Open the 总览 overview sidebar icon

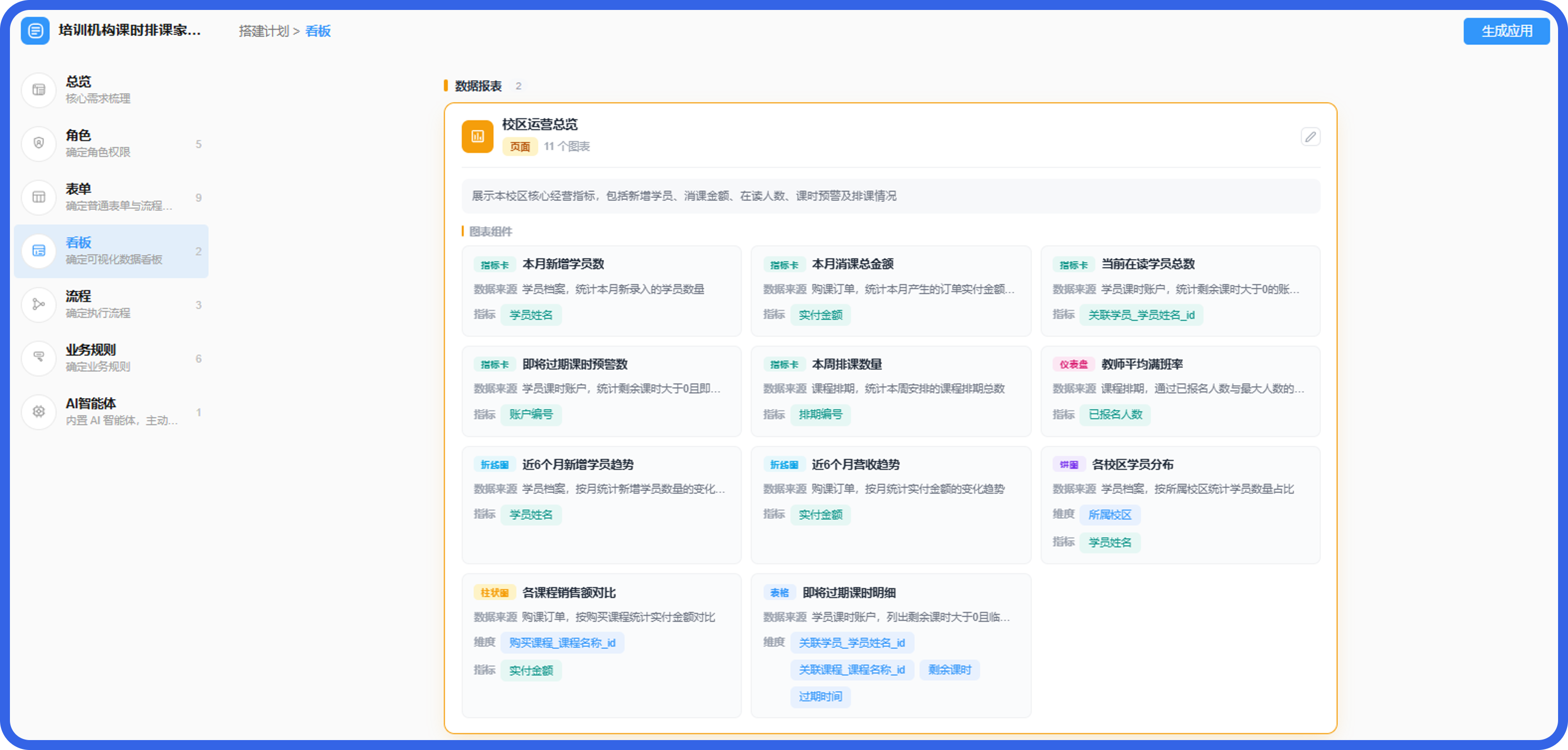[x=39, y=90]
